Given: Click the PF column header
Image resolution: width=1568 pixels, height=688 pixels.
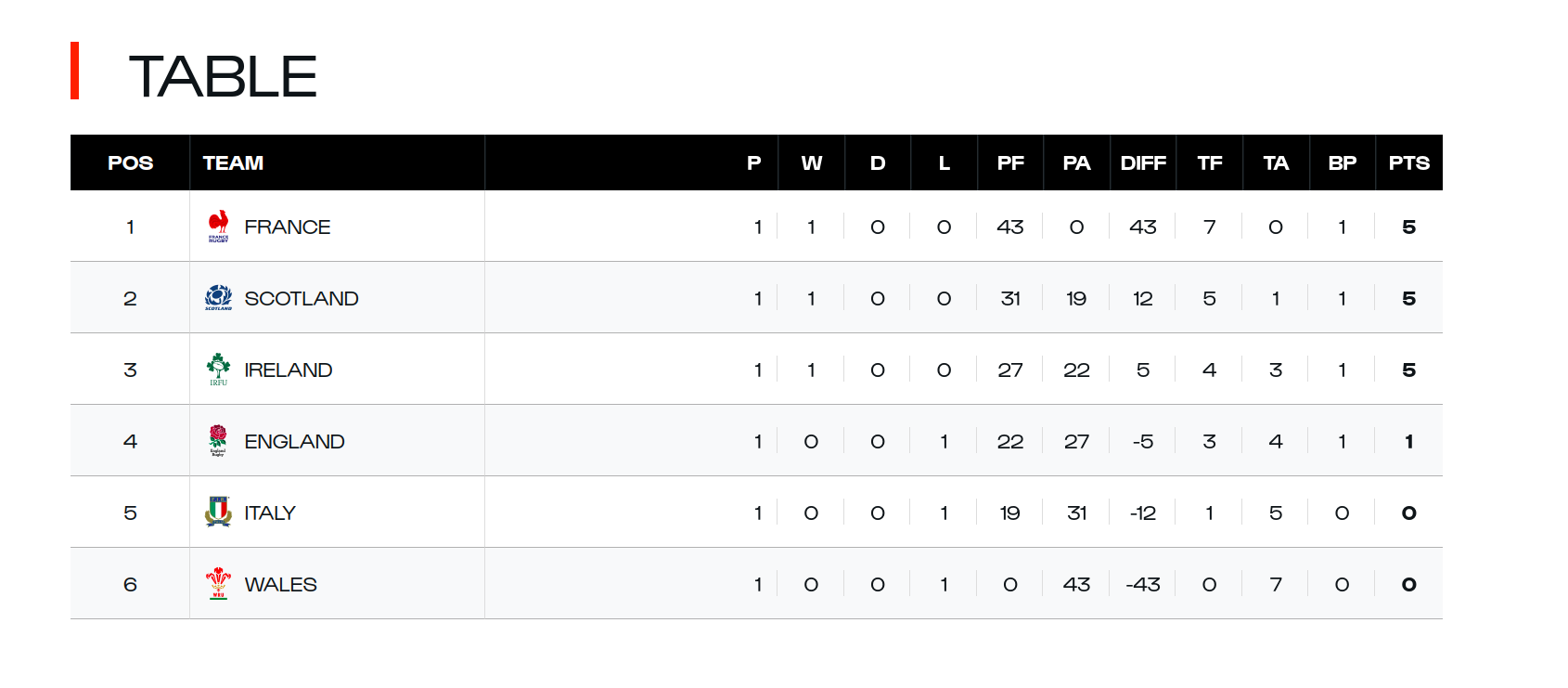Looking at the screenshot, I should 1010,163.
